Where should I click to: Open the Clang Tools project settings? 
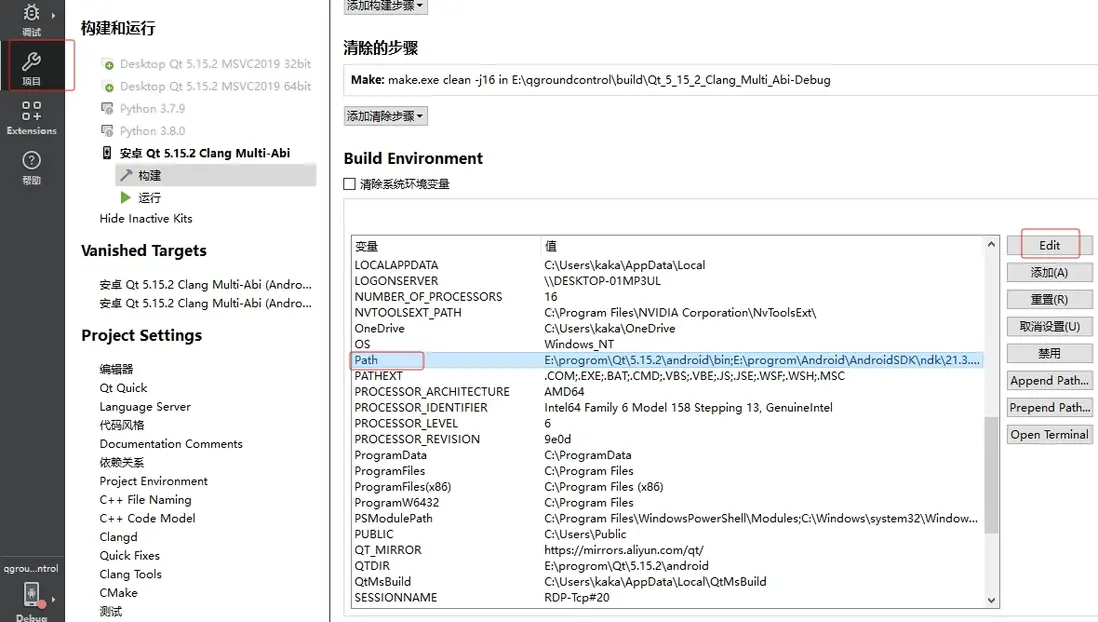point(130,574)
